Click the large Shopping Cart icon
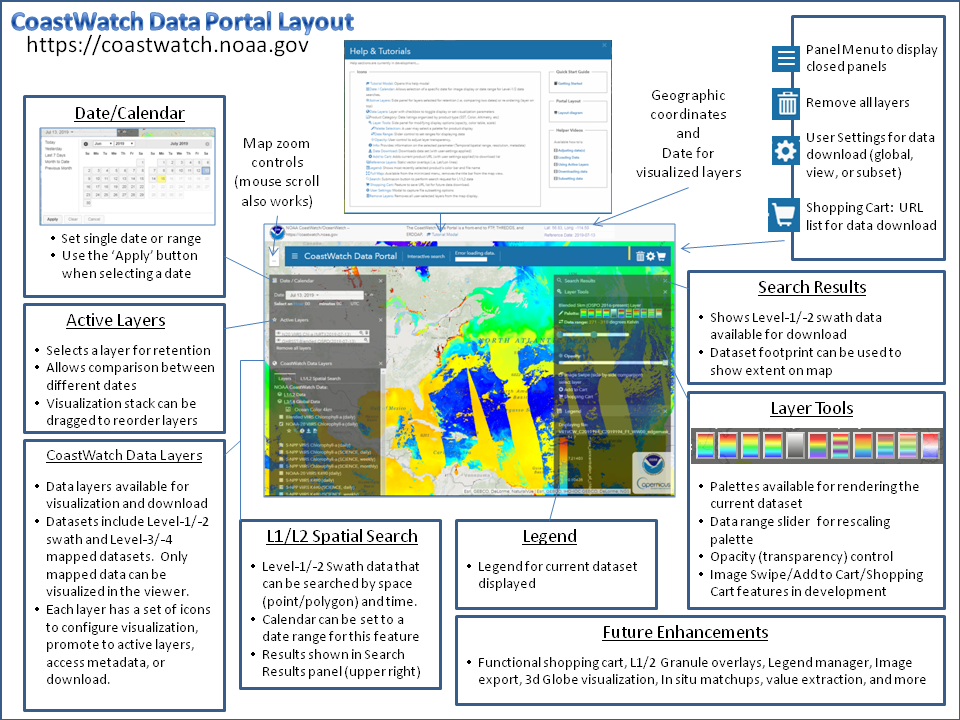Screen dimensions: 960x720 point(785,213)
